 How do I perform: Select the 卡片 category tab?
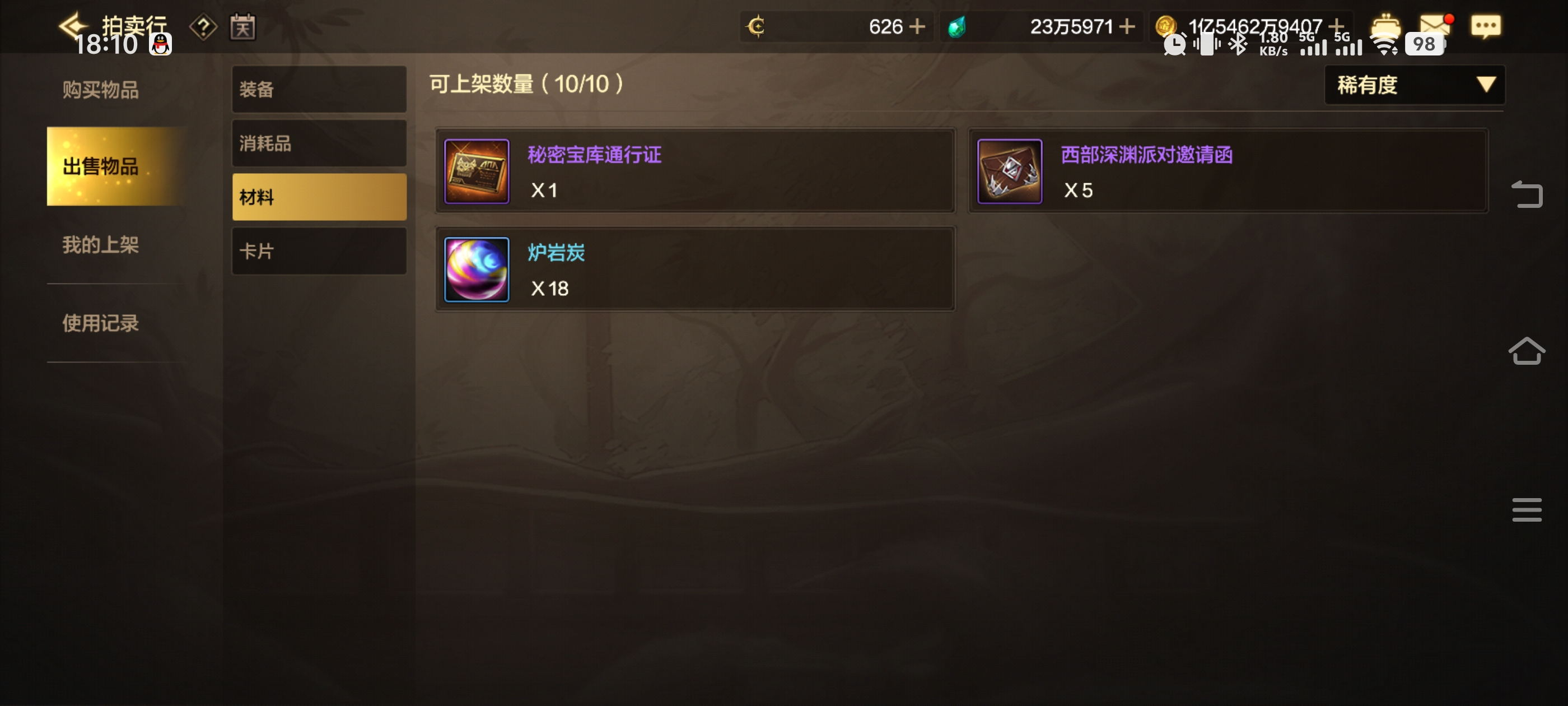[x=319, y=251]
